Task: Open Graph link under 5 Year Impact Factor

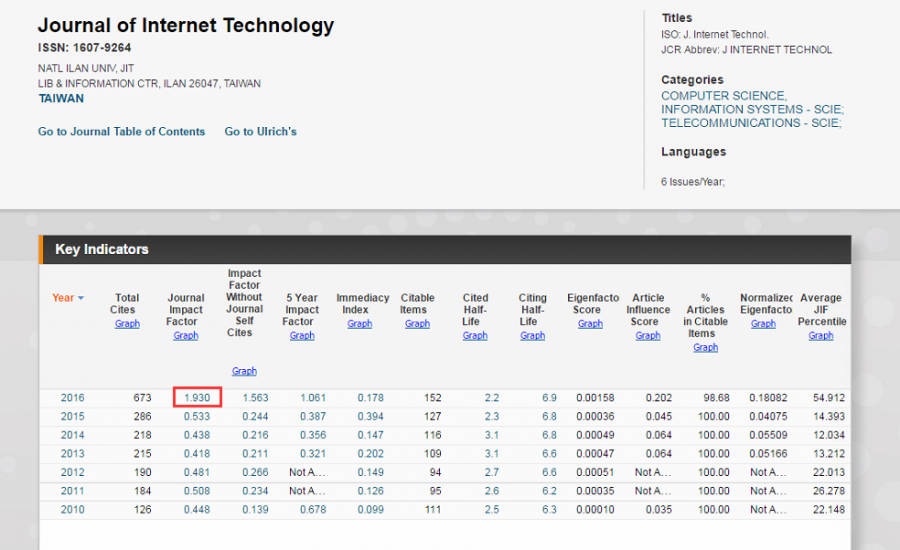Action: [x=302, y=335]
